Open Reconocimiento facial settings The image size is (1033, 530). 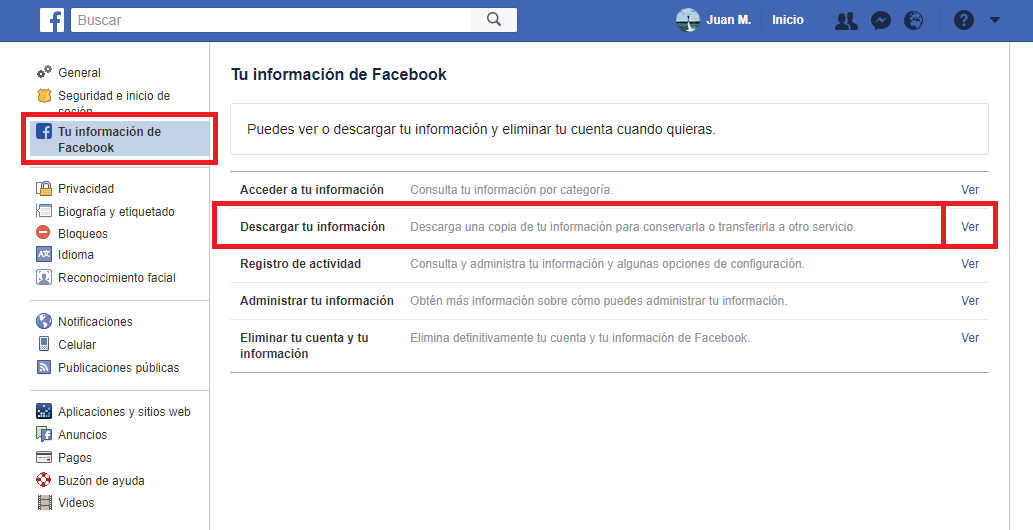coord(117,278)
